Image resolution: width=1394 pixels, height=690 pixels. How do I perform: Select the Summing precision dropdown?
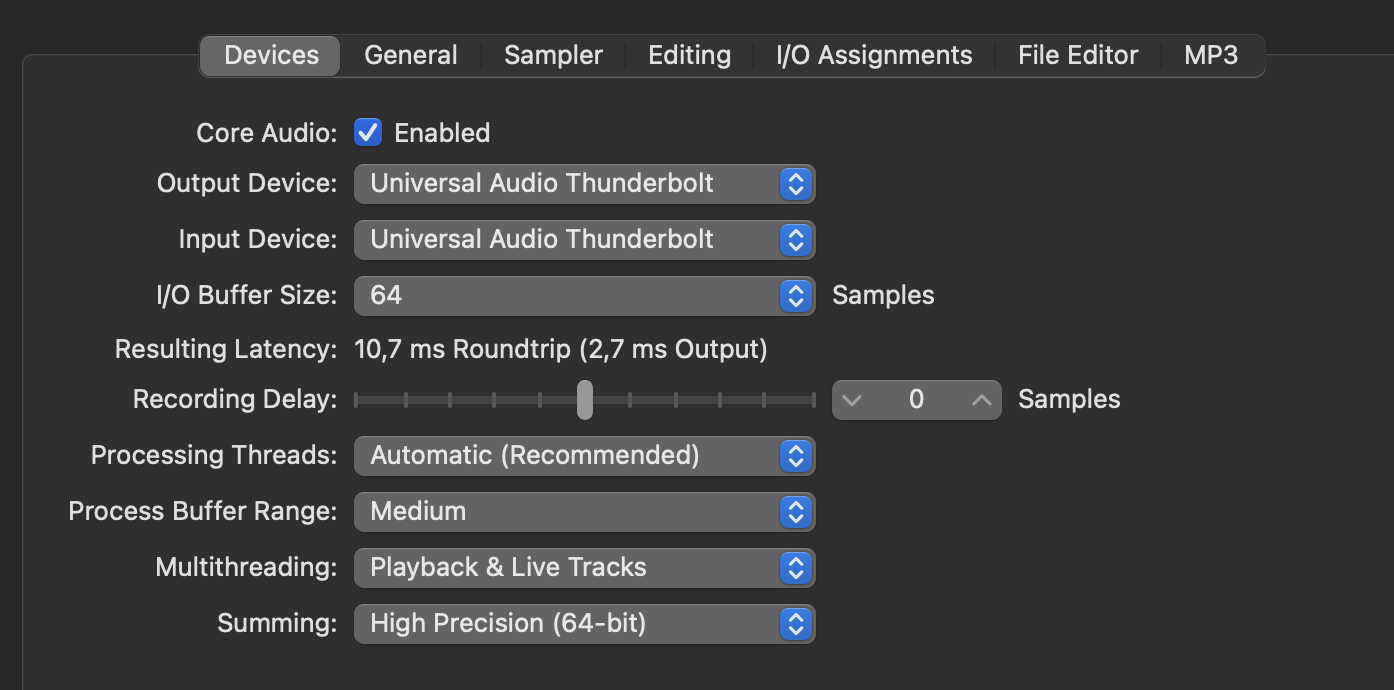(x=584, y=624)
